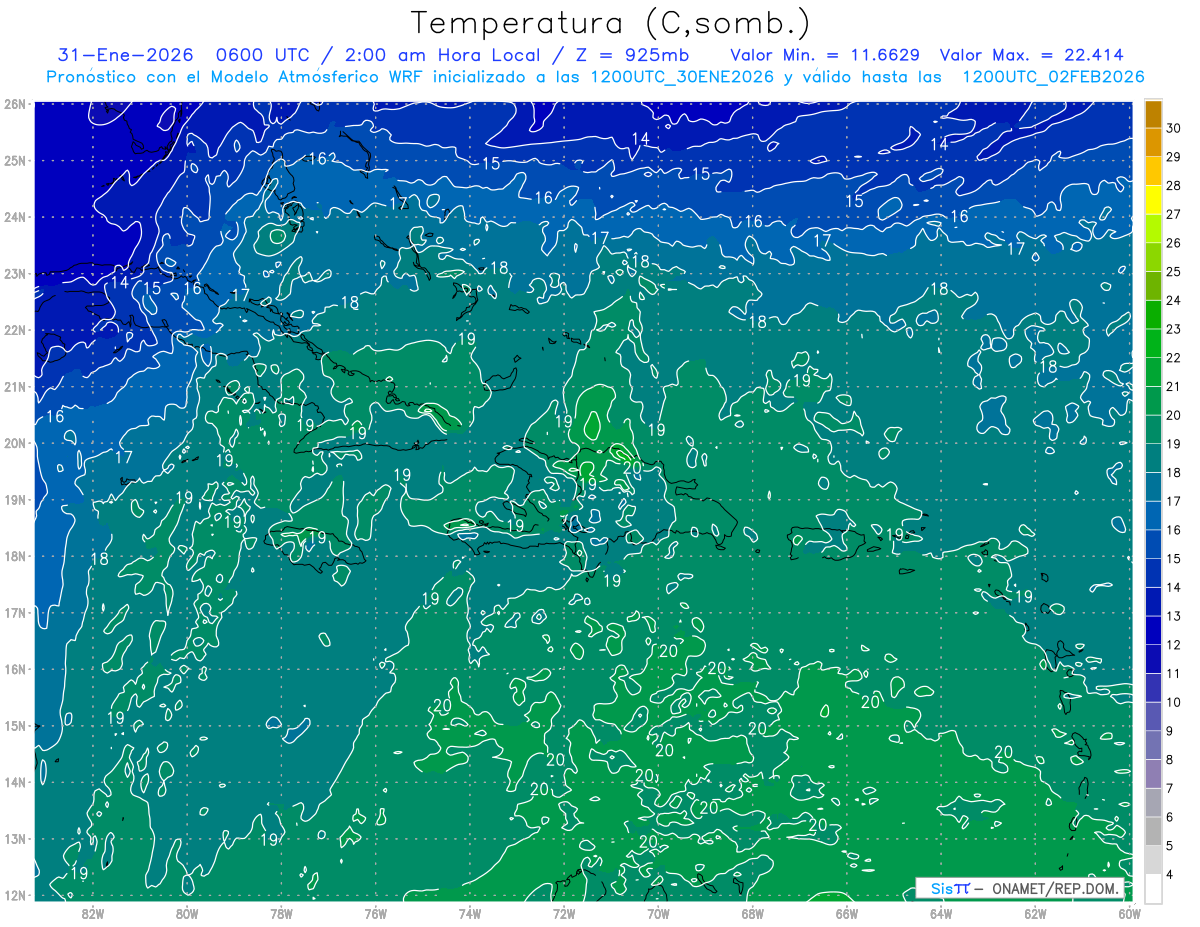The image size is (1200, 927).
Task: Click the 'ONAMET/REP.DOM.' credit text
Action: coord(1055,888)
